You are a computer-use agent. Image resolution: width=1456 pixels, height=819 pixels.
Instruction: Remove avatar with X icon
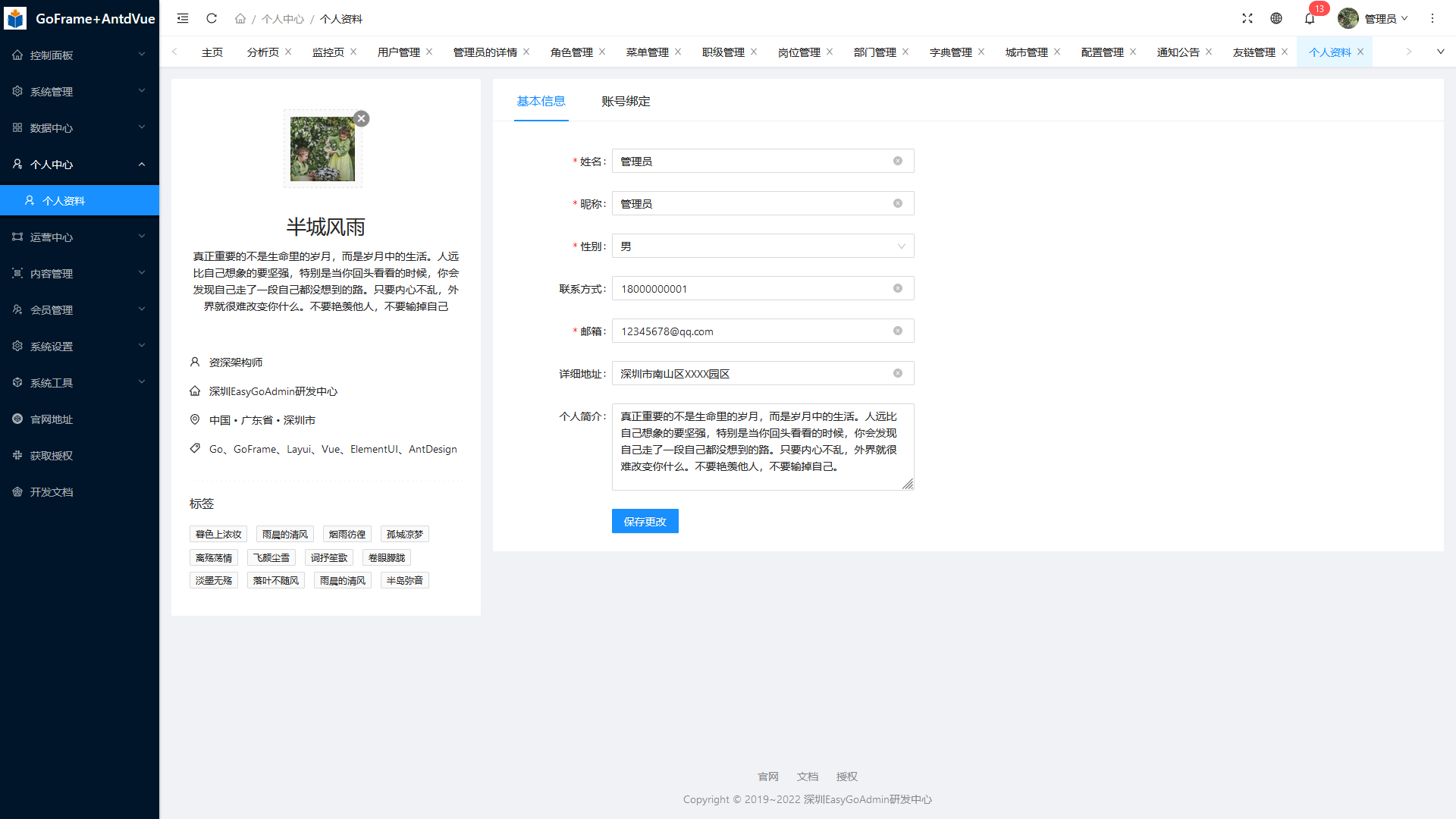362,118
